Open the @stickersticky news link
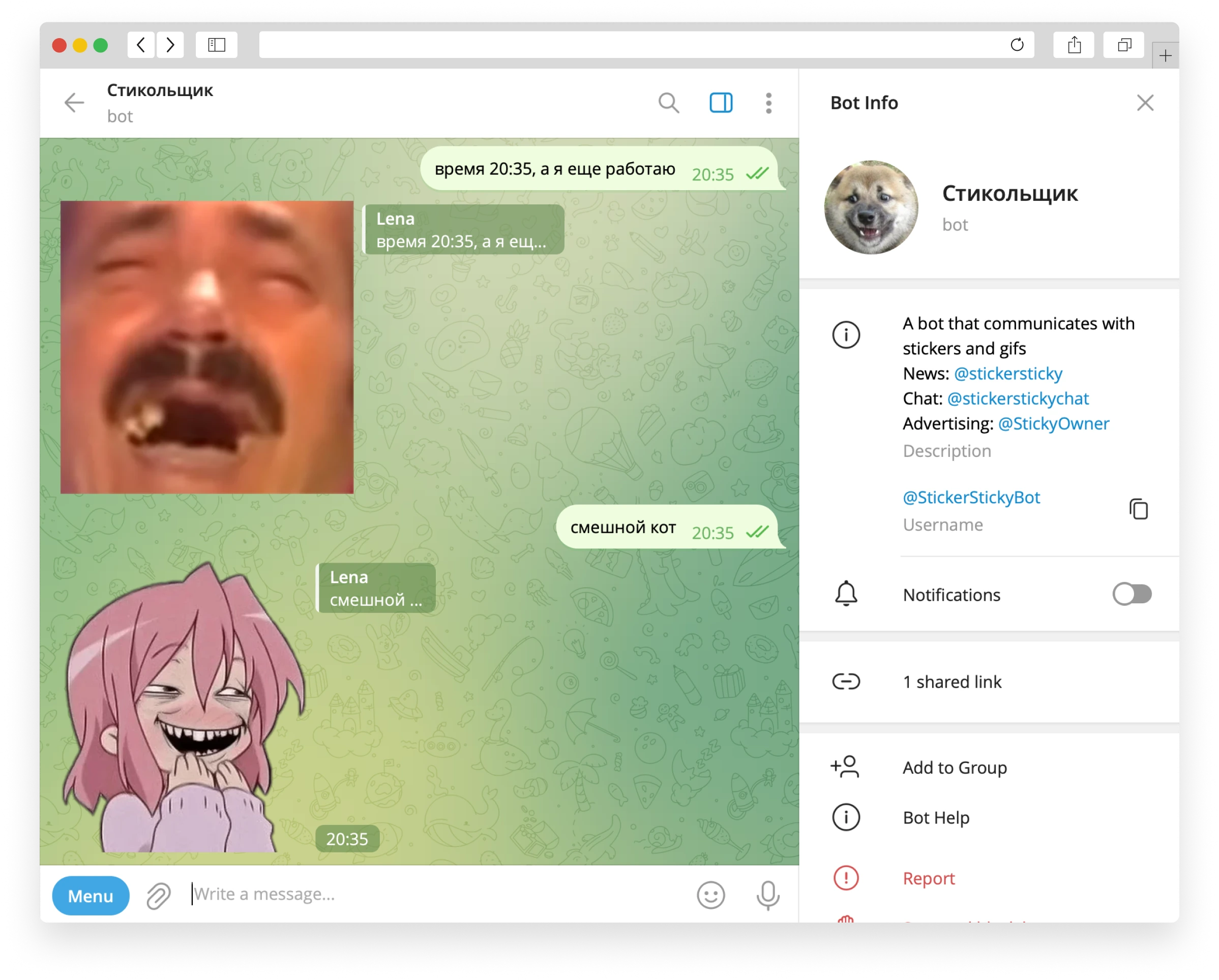The width and height of the screenshot is (1219, 980). click(x=1008, y=373)
